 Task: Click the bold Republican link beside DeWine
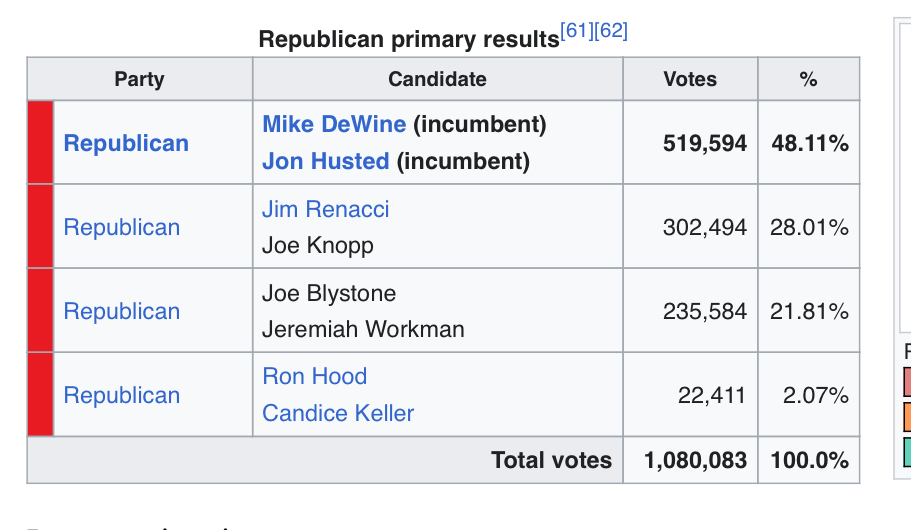(x=126, y=143)
